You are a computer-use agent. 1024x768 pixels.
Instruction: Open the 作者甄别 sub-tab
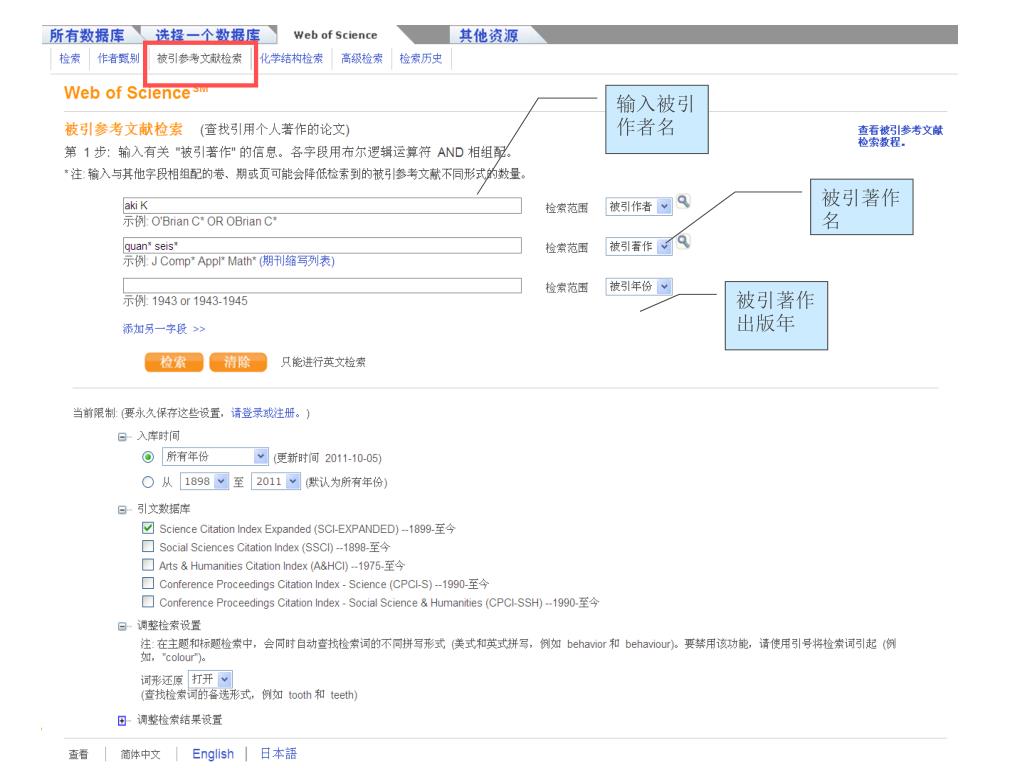pyautogui.click(x=118, y=59)
